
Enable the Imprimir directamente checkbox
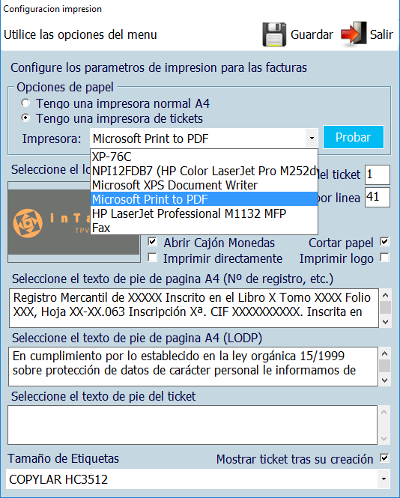(152, 258)
